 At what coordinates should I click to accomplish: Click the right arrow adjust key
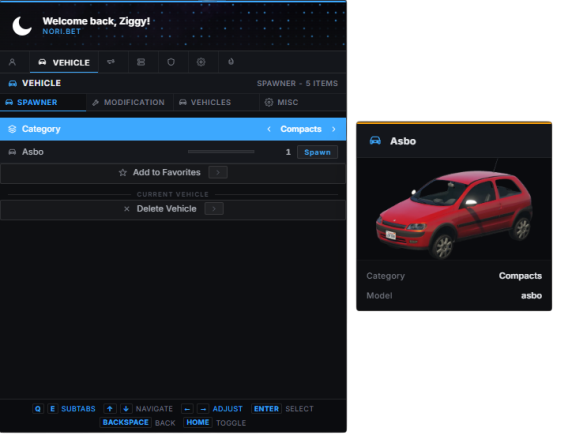coord(203,409)
